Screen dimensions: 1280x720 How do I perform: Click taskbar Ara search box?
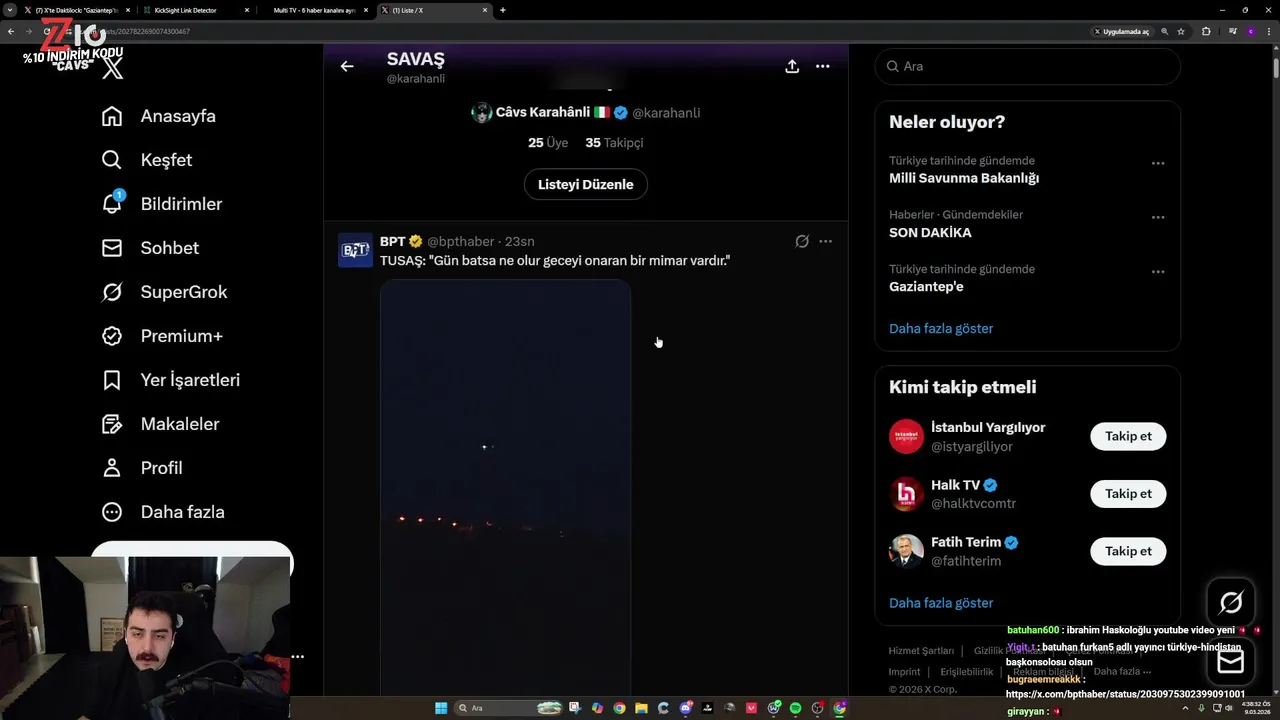pyautogui.click(x=510, y=708)
